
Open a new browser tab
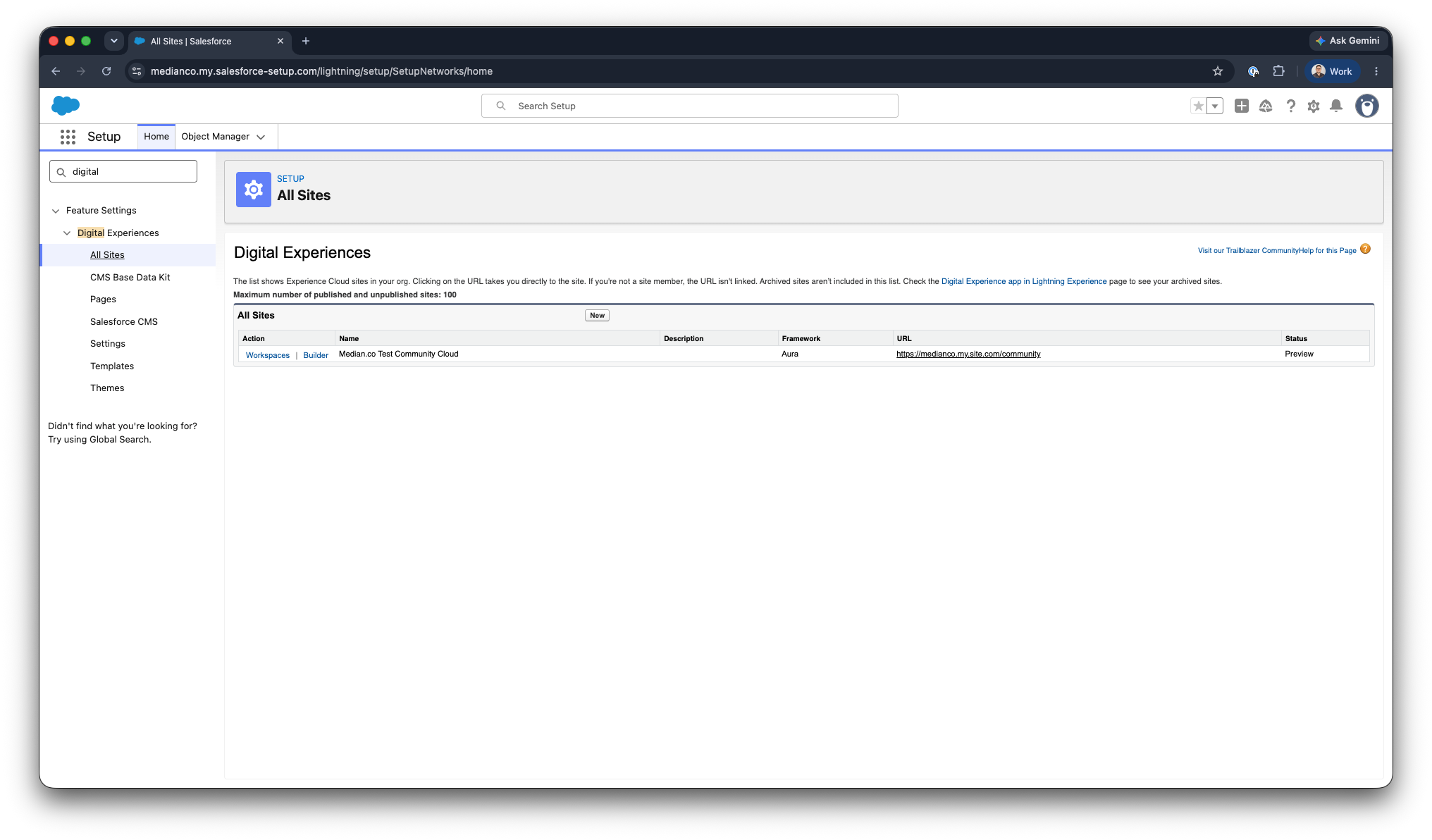pos(306,41)
